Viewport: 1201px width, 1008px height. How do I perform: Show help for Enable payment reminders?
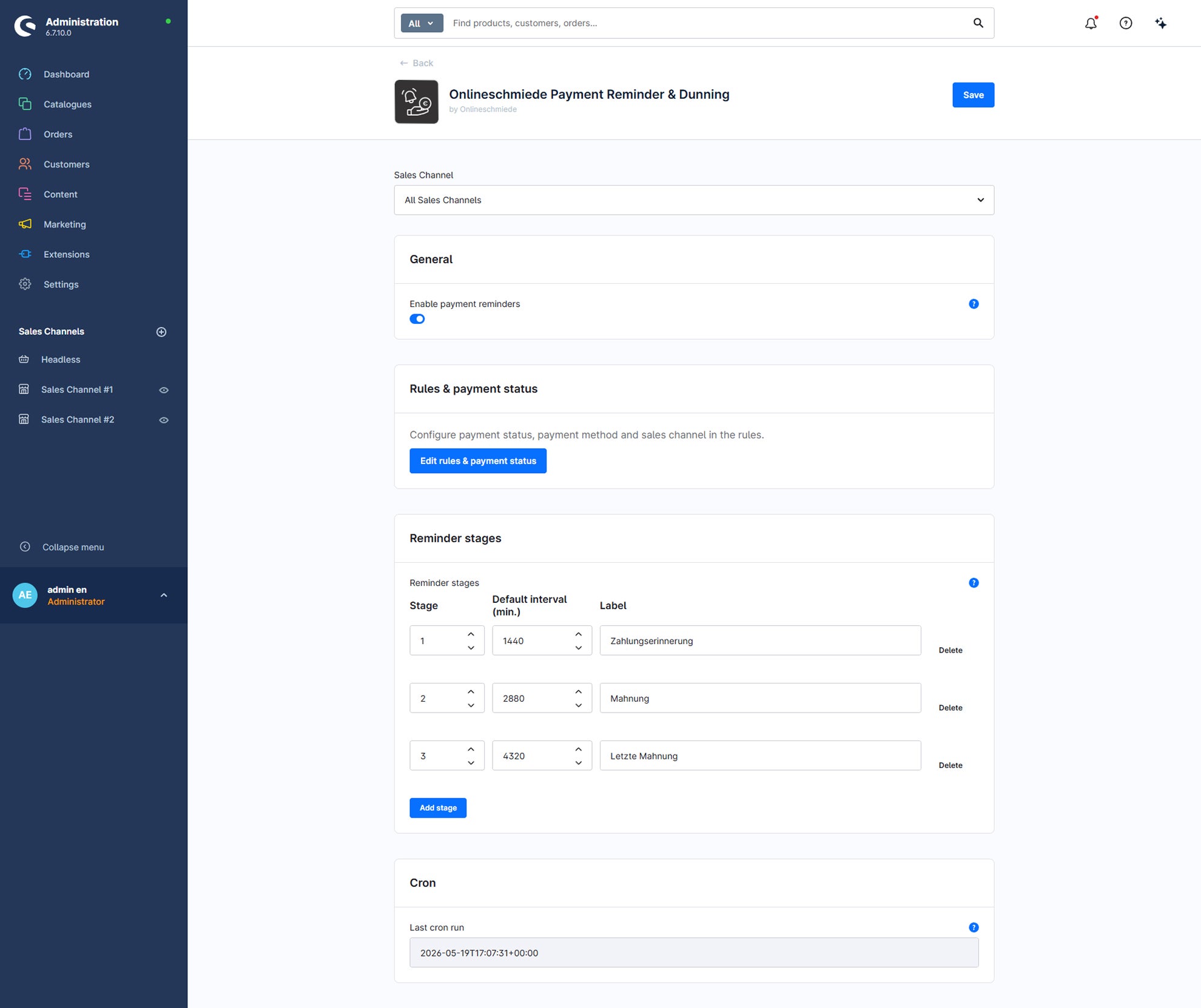tap(974, 304)
